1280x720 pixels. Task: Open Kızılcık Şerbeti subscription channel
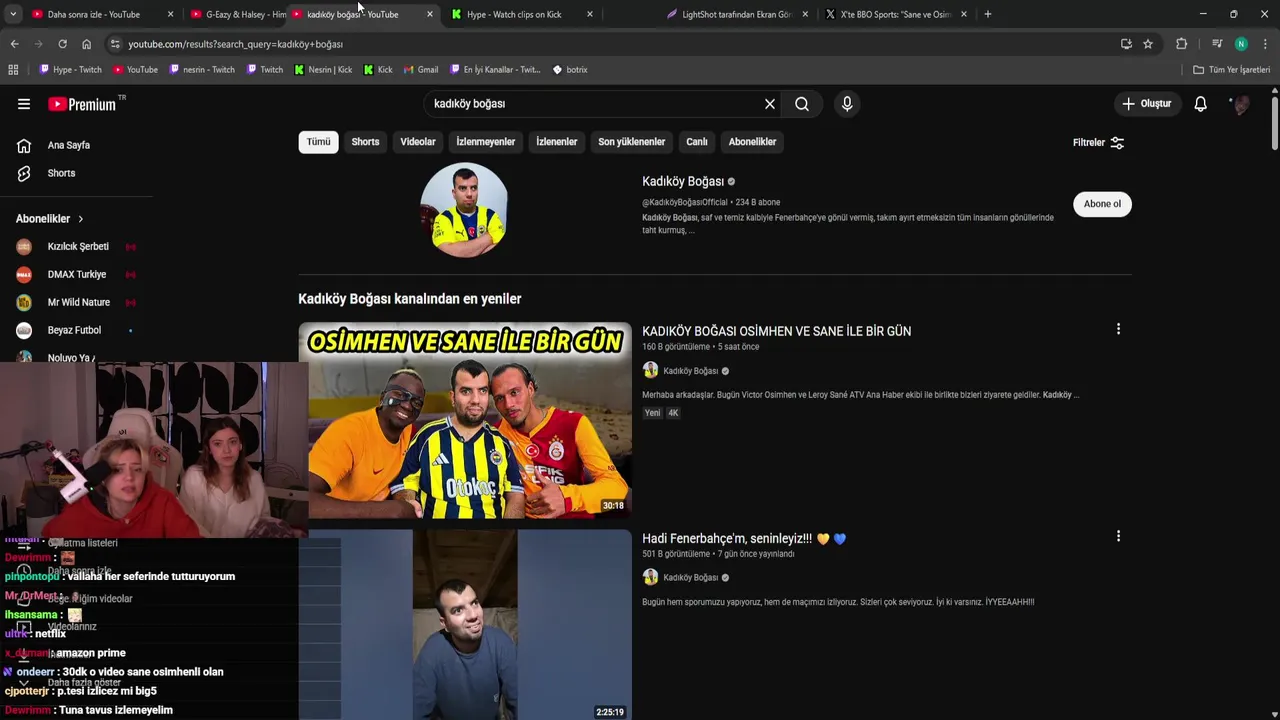[x=76, y=247]
